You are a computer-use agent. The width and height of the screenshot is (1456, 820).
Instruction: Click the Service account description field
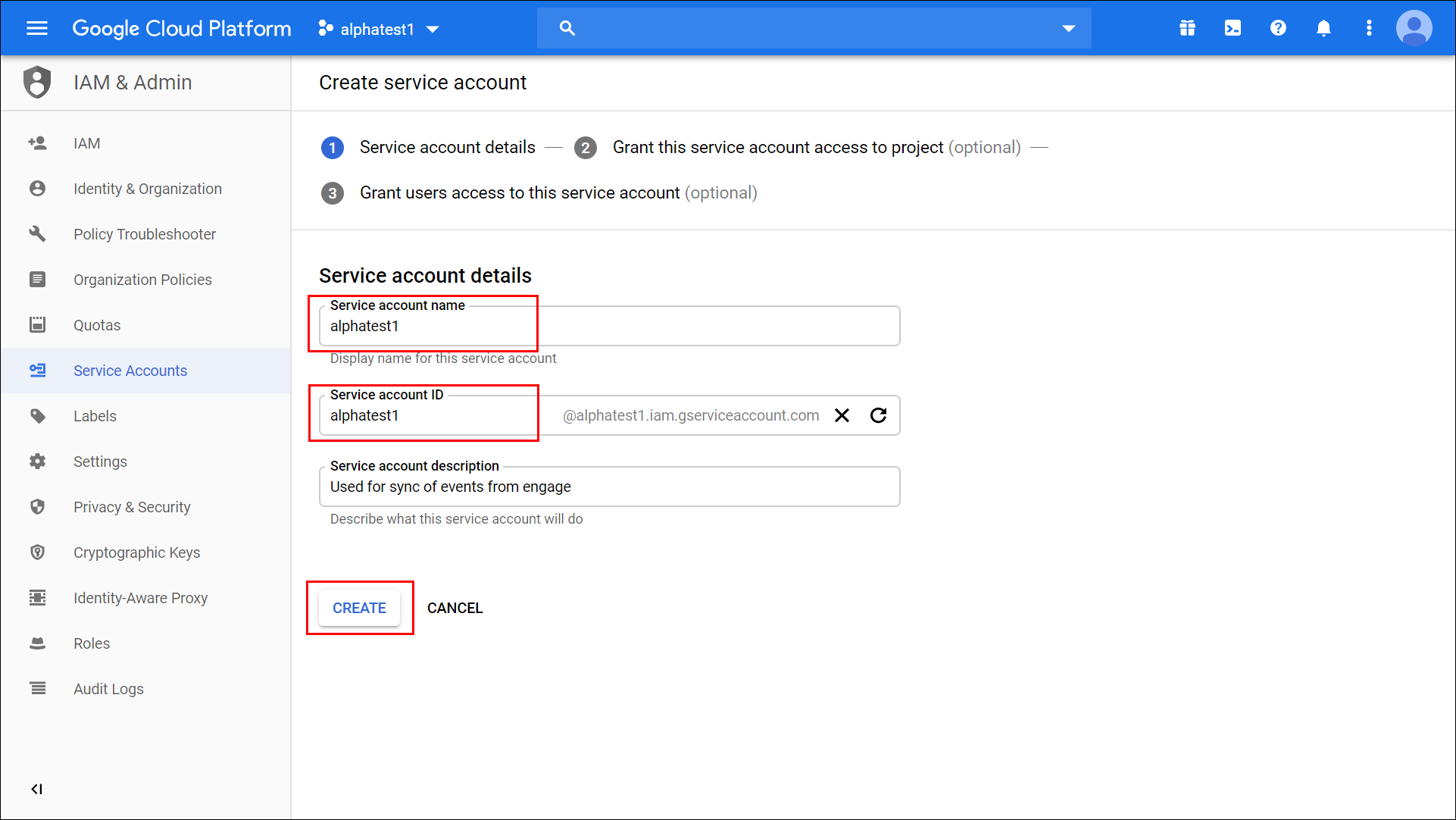point(609,487)
